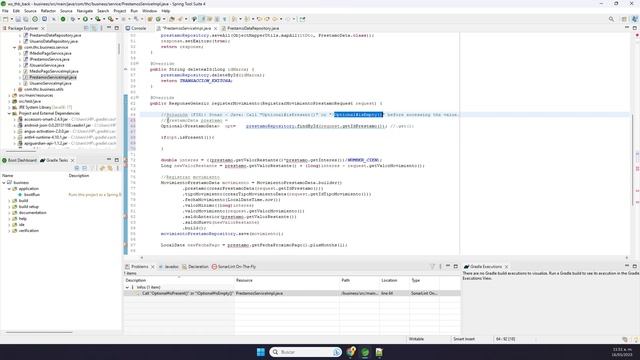Click the Location column header in Problems
640x360 pixels.
pyautogui.click(x=394, y=280)
